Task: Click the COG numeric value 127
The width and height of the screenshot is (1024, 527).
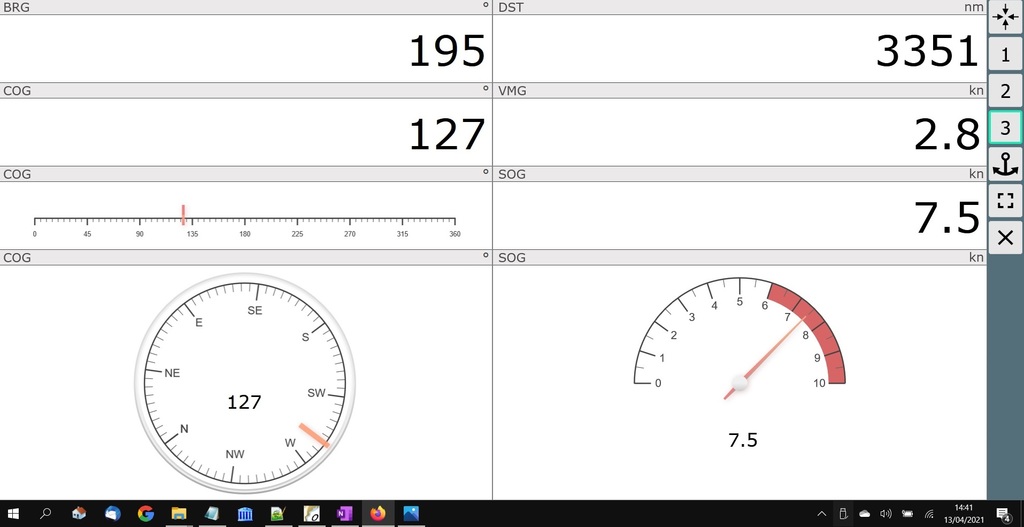Action: pos(447,135)
